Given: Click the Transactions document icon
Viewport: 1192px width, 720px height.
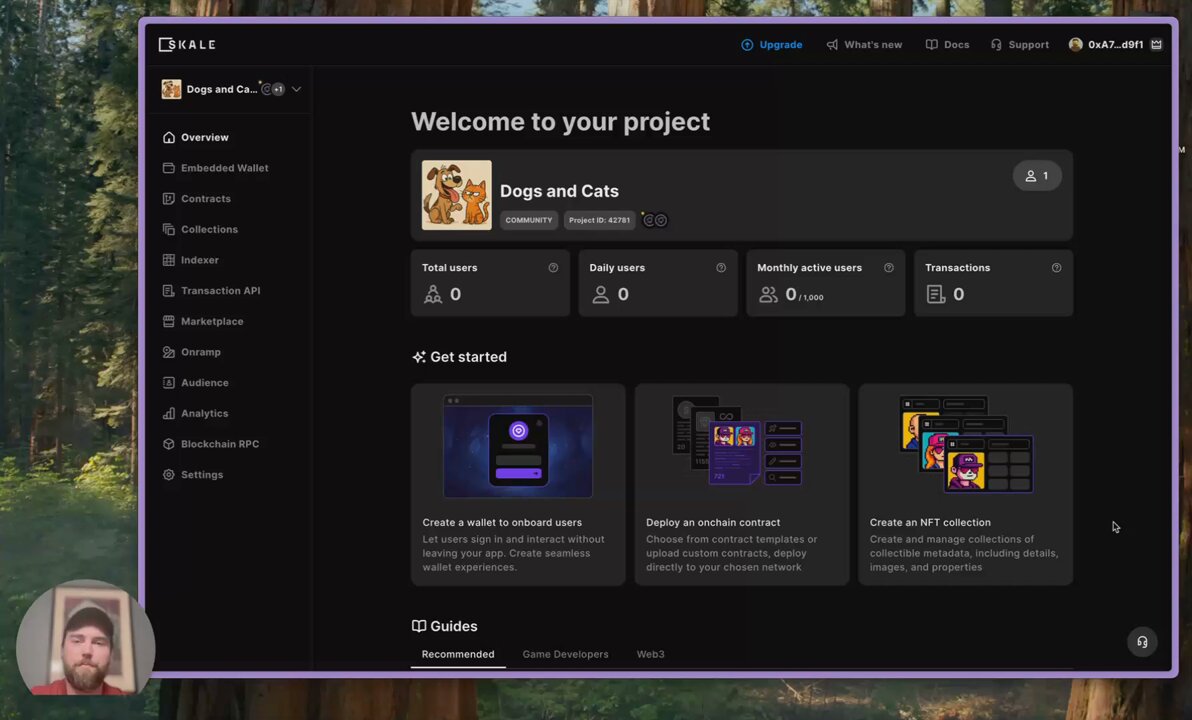Looking at the screenshot, I should (936, 294).
